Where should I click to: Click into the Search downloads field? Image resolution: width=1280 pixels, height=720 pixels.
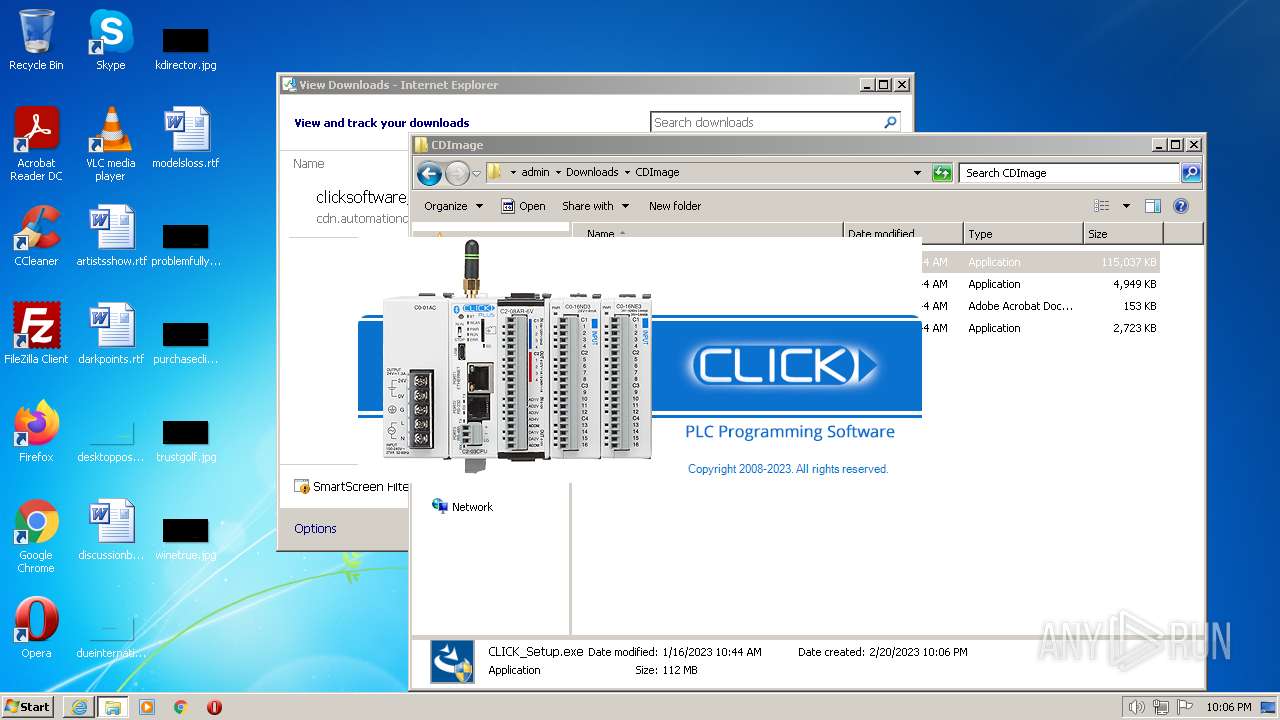click(766, 122)
